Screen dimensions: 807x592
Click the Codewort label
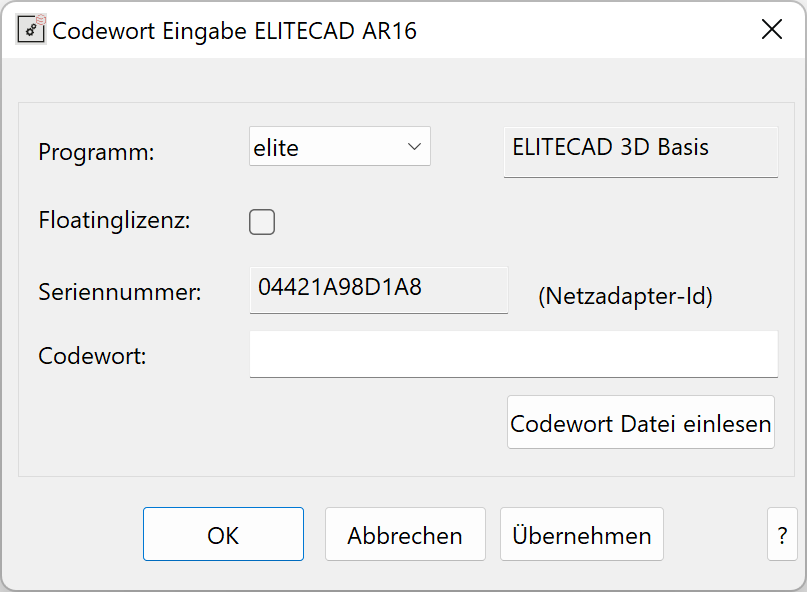click(x=91, y=355)
